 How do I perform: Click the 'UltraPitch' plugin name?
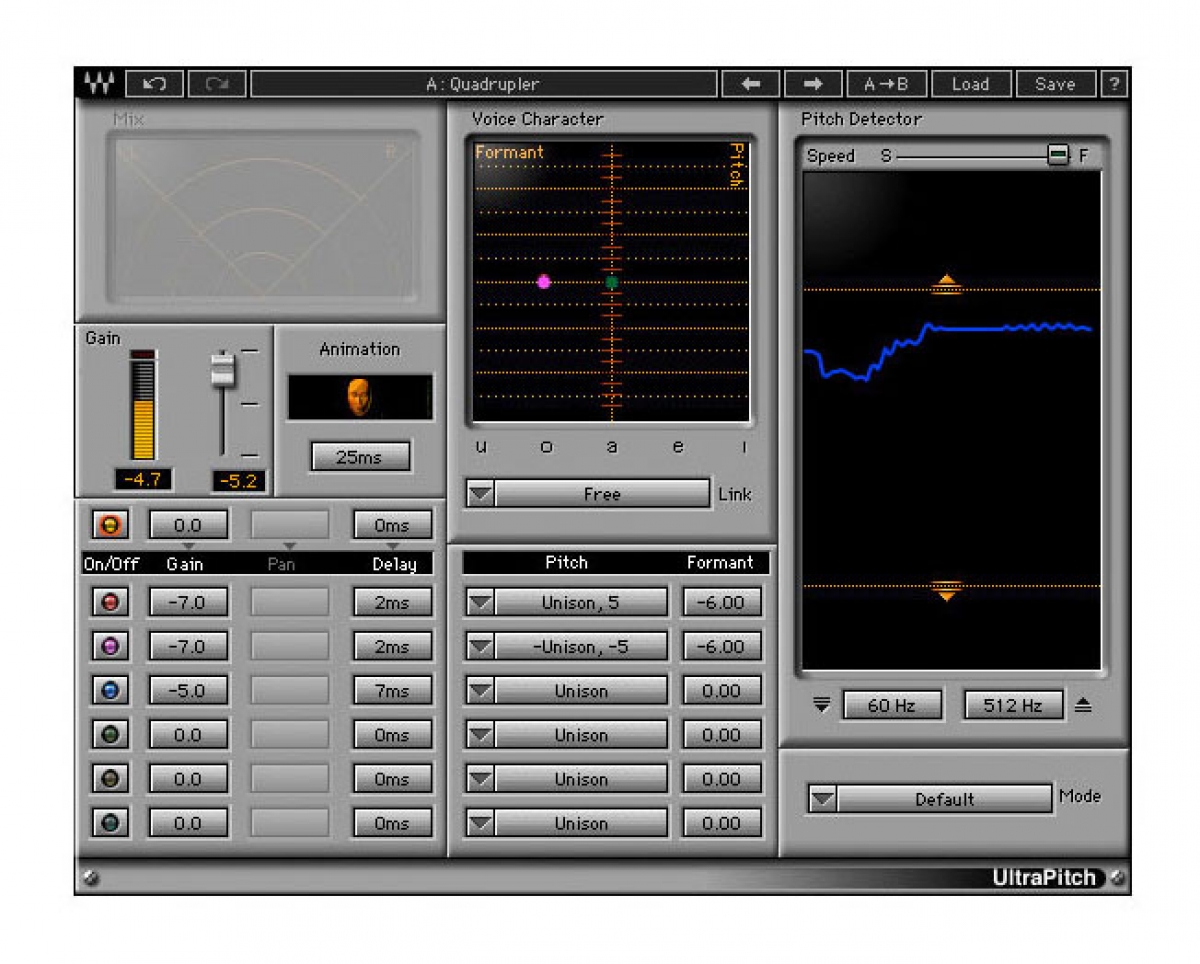(x=1044, y=878)
